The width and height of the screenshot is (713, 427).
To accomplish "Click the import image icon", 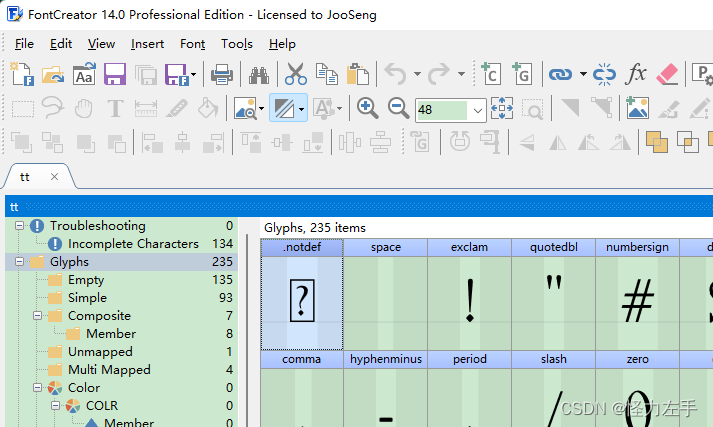I will pyautogui.click(x=637, y=108).
